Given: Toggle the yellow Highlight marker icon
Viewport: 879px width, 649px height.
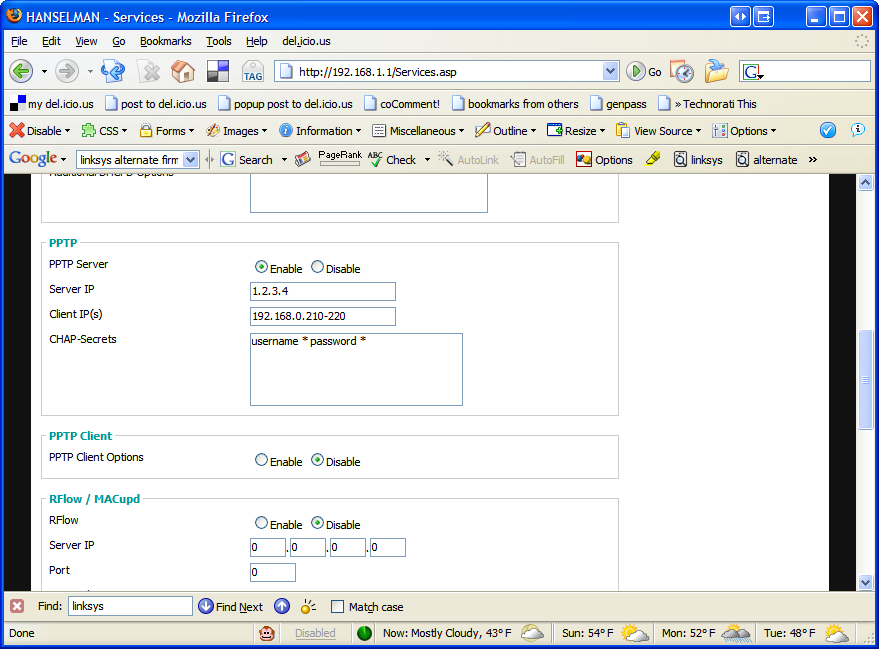Looking at the screenshot, I should tap(653, 159).
